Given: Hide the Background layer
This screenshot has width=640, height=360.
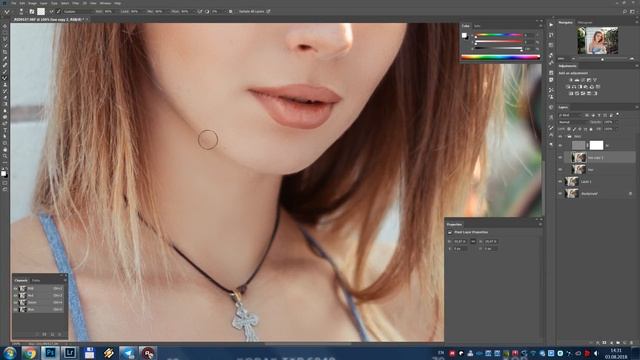Looking at the screenshot, I should (560, 193).
